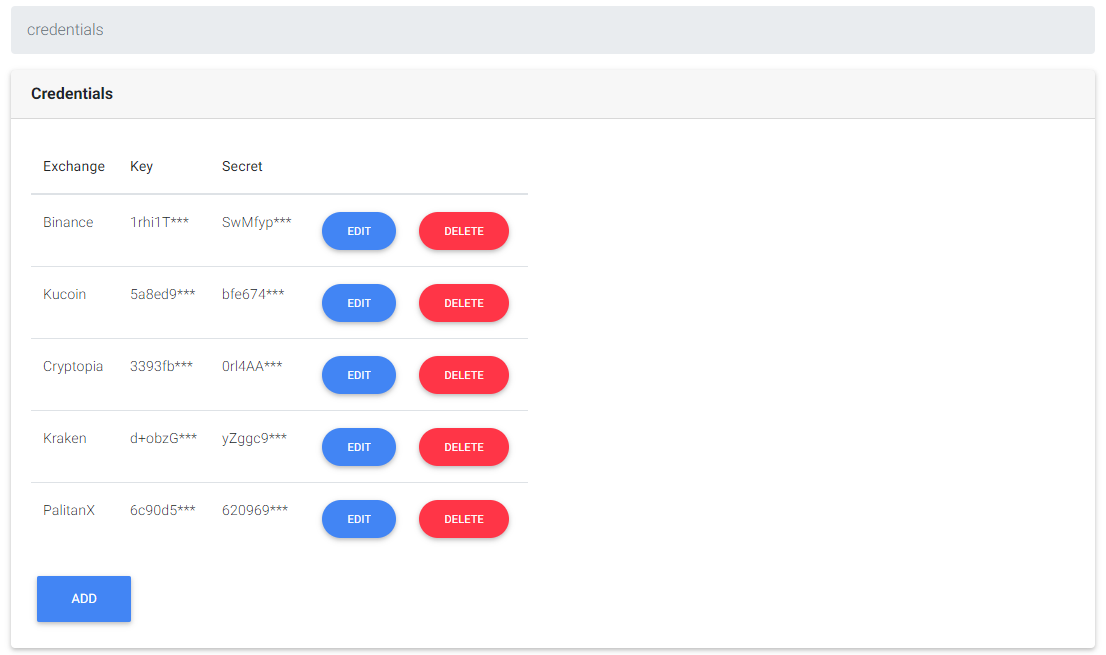
Task: Edit the Kraken credentials
Action: (358, 447)
